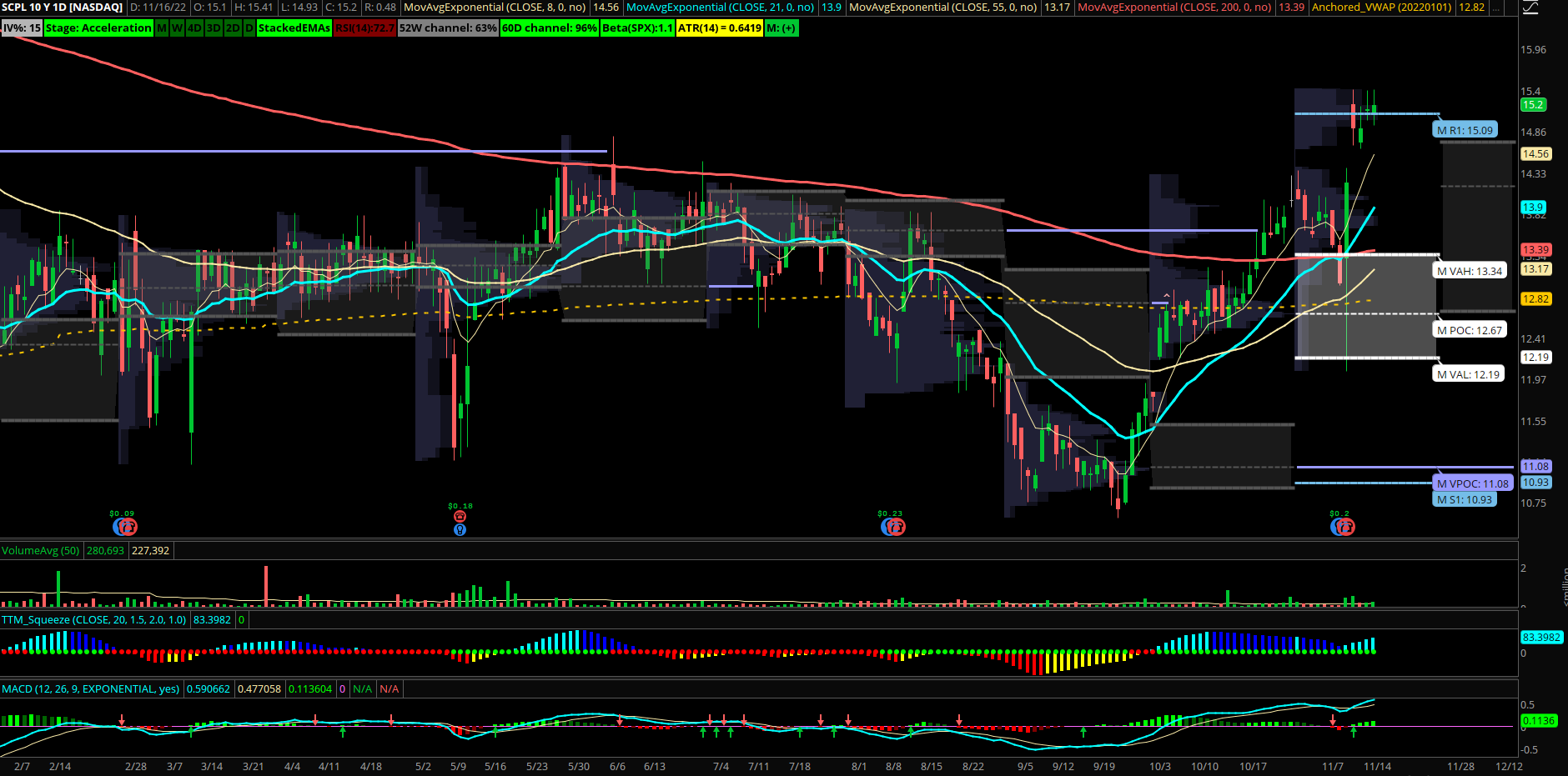Viewport: 1568px width, 776px height.
Task: Click the MACD value 0.590662
Action: 208,688
